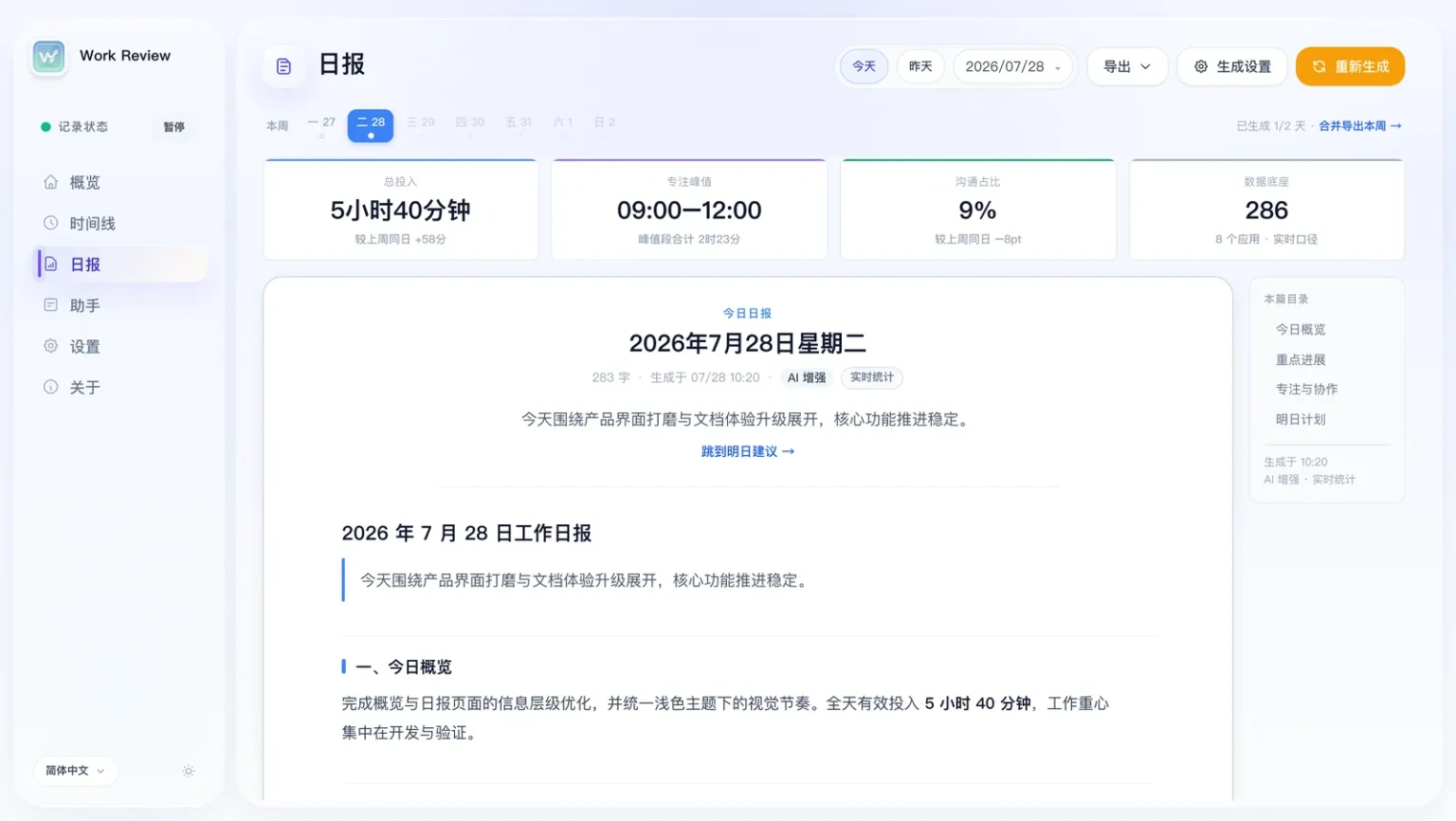Click the orange 重新生成 button
This screenshot has height=821, width=1456.
click(x=1350, y=66)
